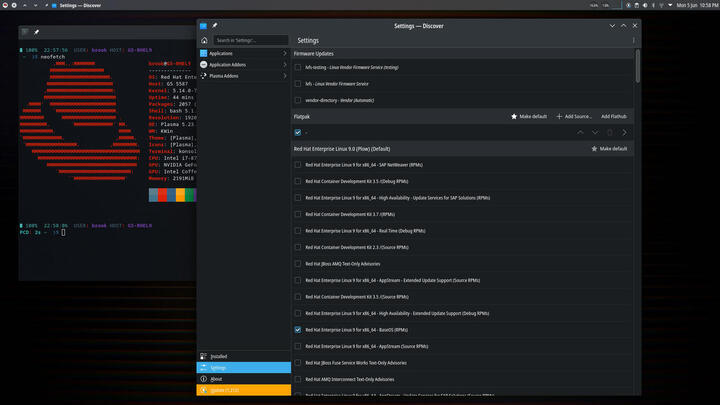Enable Real Time (Debug RPMs) repository checkbox
This screenshot has width=720, height=405.
(298, 231)
